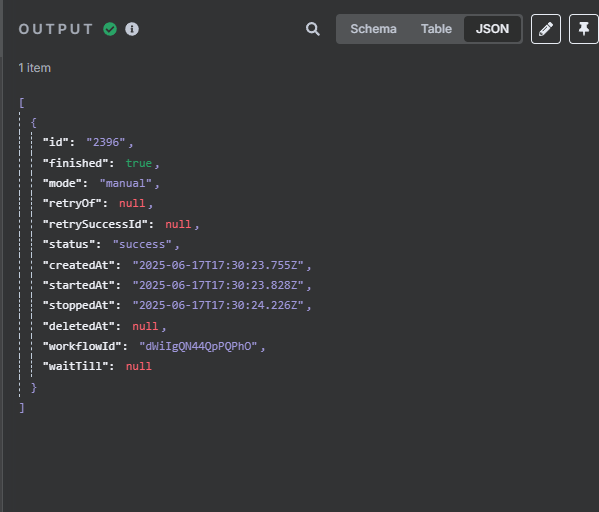The image size is (599, 512).
Task: Click the search magnifier icon
Action: [312, 29]
